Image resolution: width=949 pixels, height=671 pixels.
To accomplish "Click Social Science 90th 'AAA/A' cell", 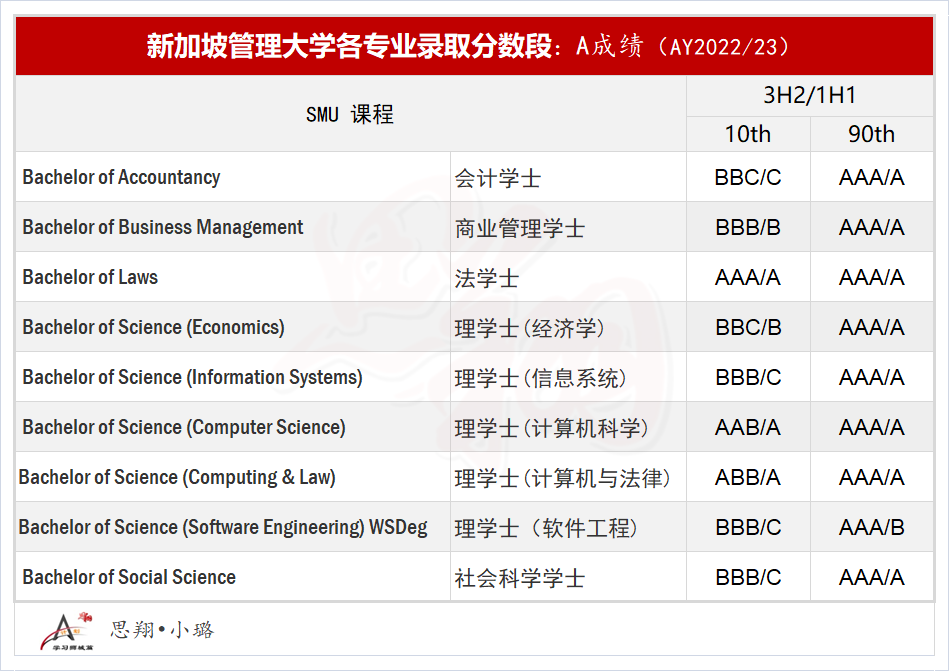I will 871,578.
